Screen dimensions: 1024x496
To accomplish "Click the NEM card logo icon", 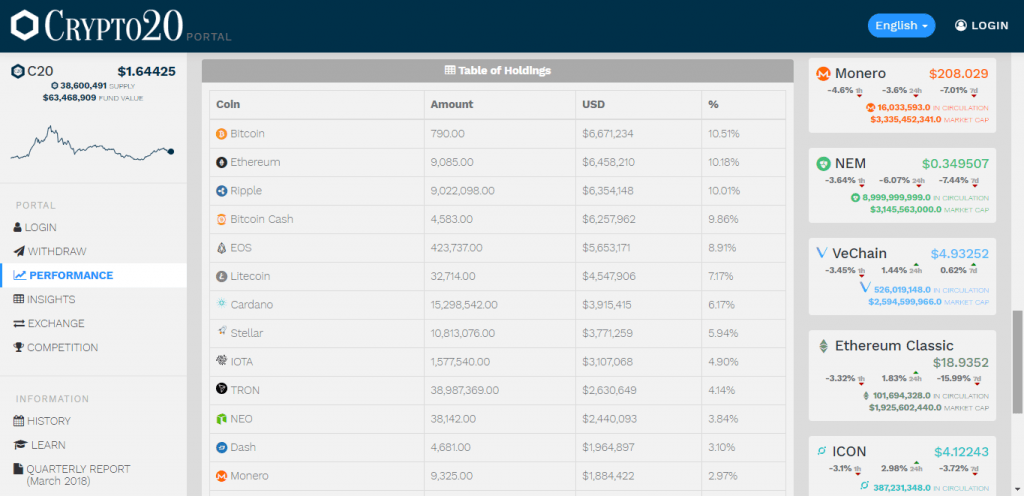I will pyautogui.click(x=823, y=164).
